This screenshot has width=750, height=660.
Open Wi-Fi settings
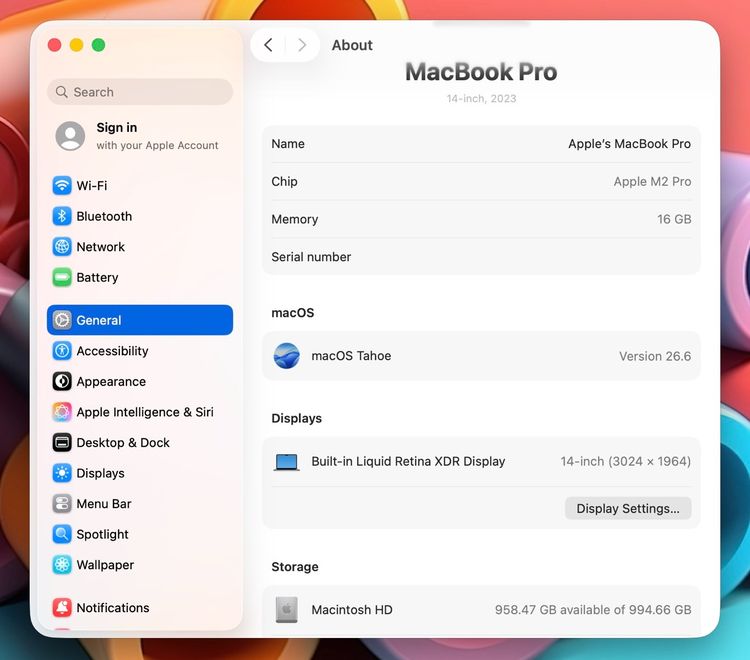[140, 186]
